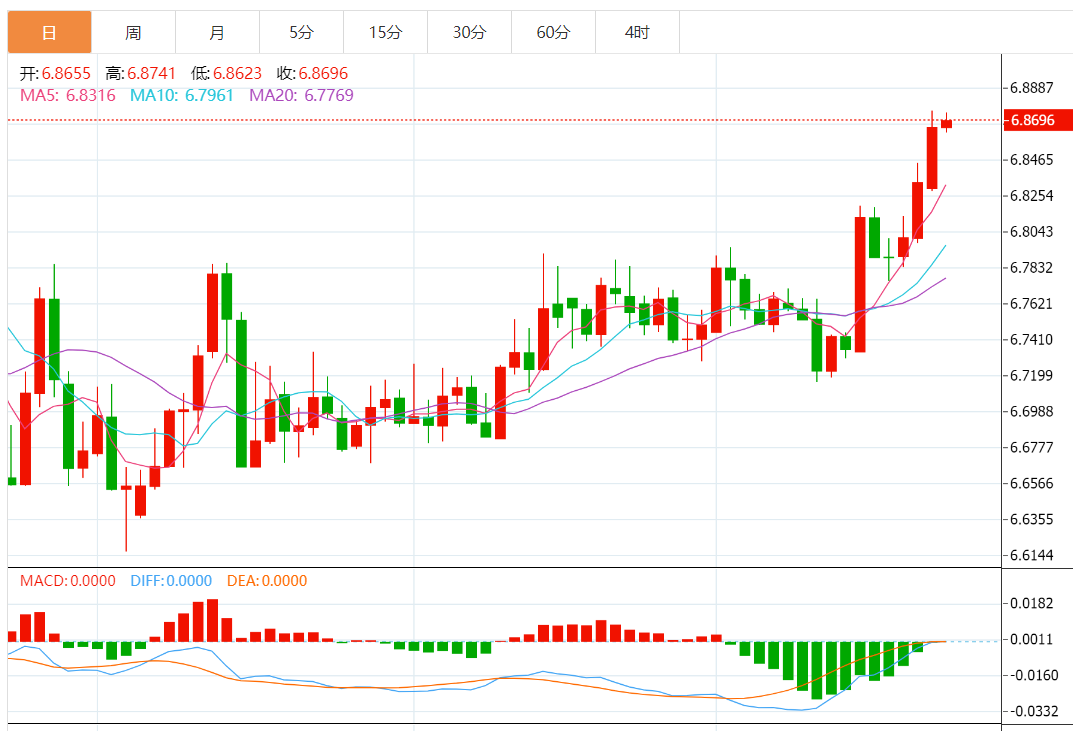This screenshot has width=1073, height=731.
Task: Click the close price value 6.8696
Action: point(323,73)
